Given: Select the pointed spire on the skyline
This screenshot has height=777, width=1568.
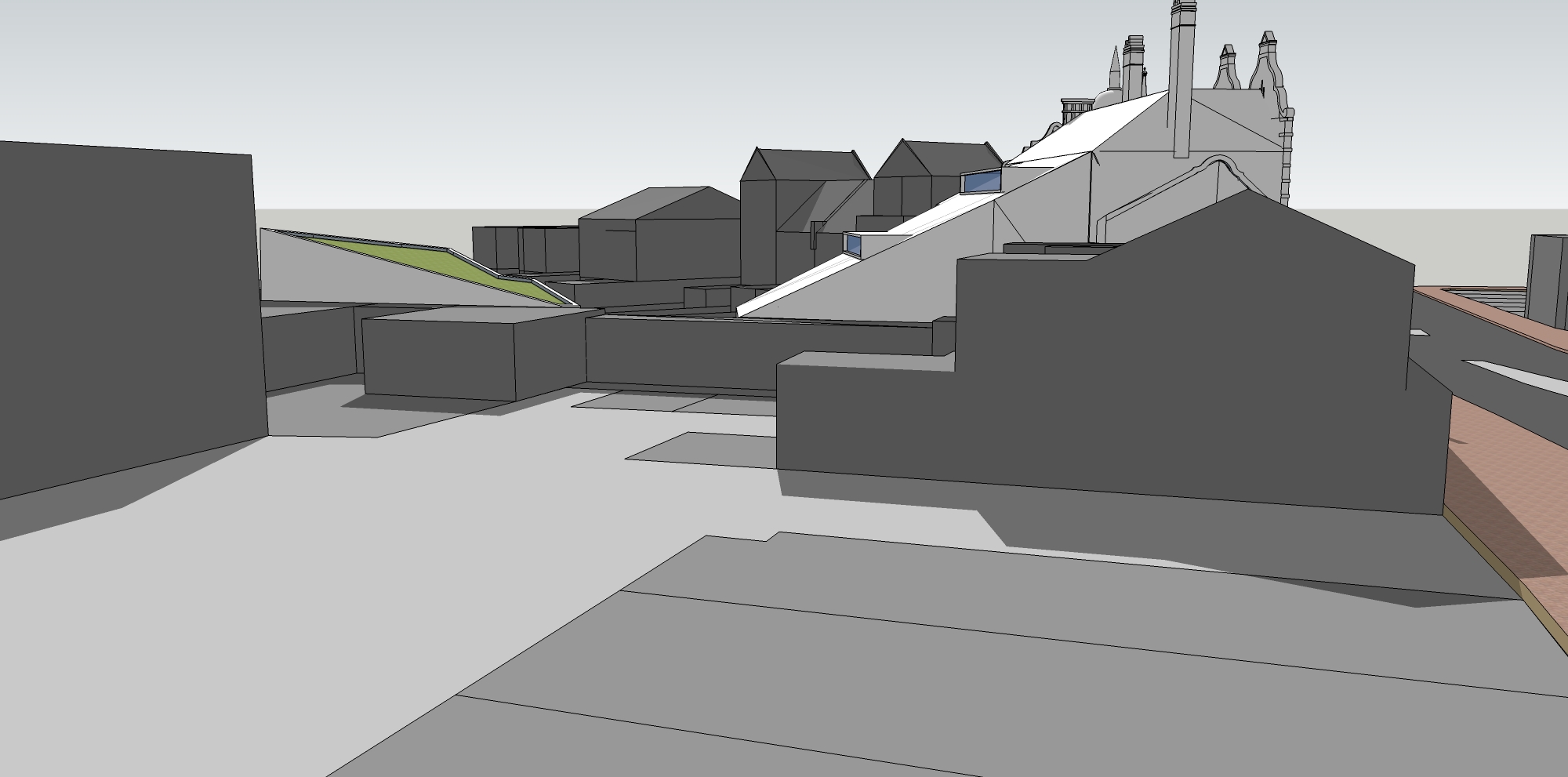Looking at the screenshot, I should coord(1113,72).
